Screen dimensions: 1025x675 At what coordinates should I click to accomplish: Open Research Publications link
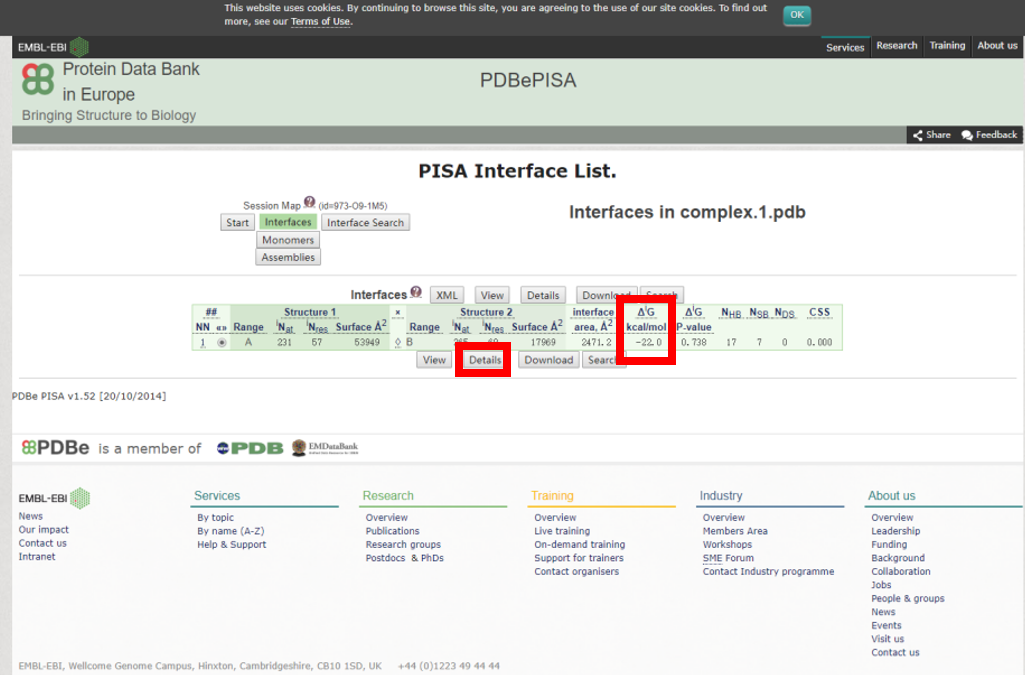[x=392, y=531]
